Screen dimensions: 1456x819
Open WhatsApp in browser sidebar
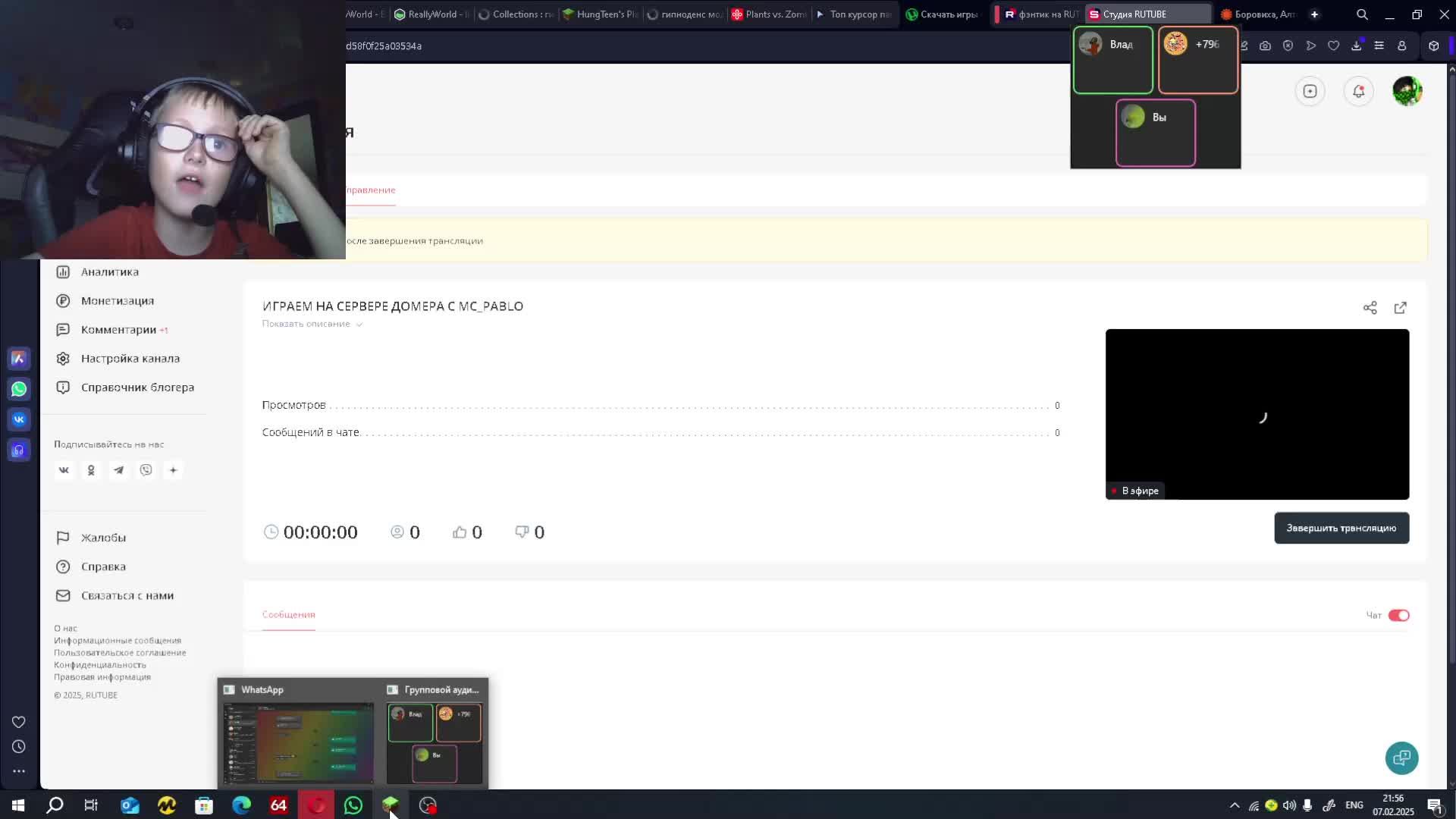click(x=19, y=389)
